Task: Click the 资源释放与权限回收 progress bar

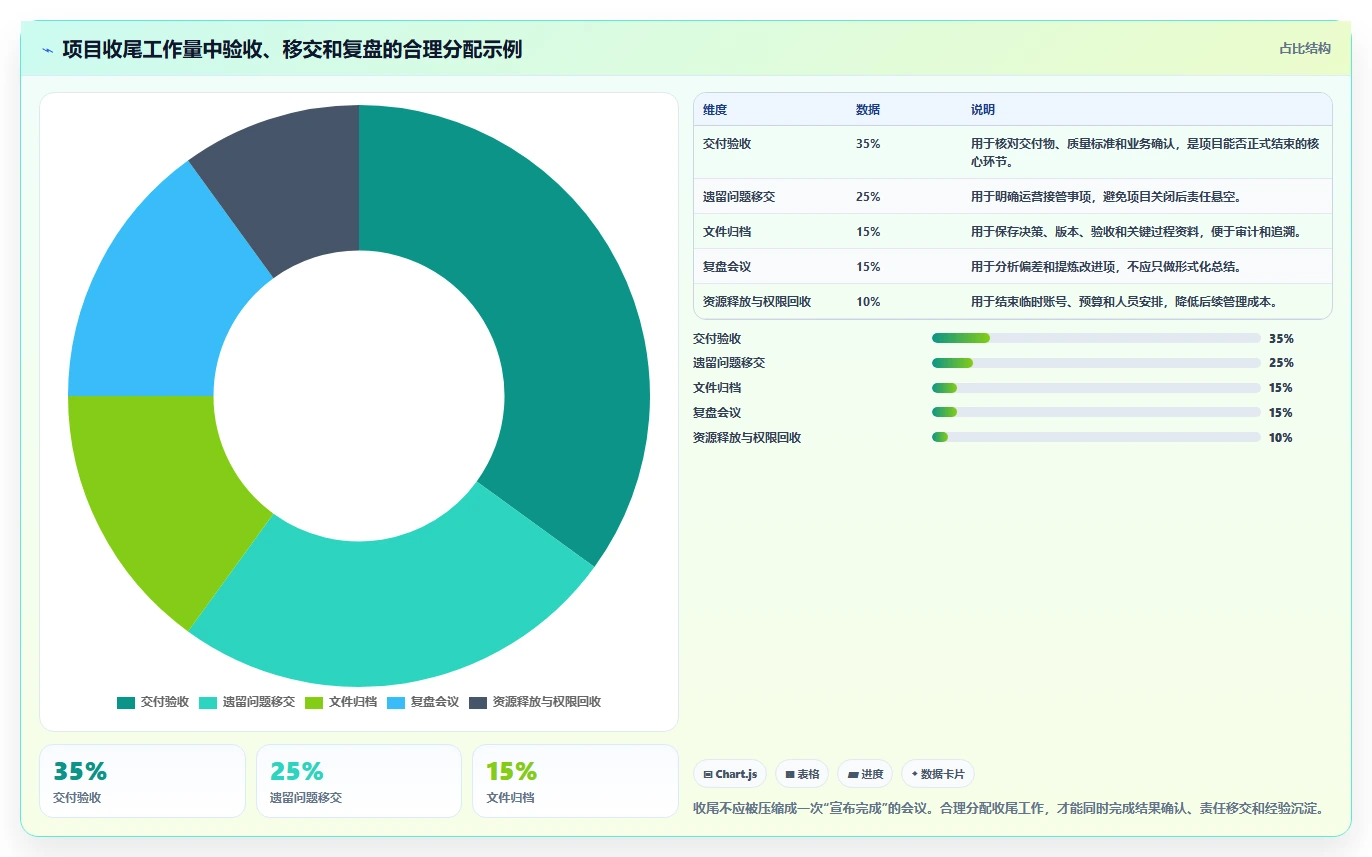Action: pyautogui.click(x=1096, y=437)
